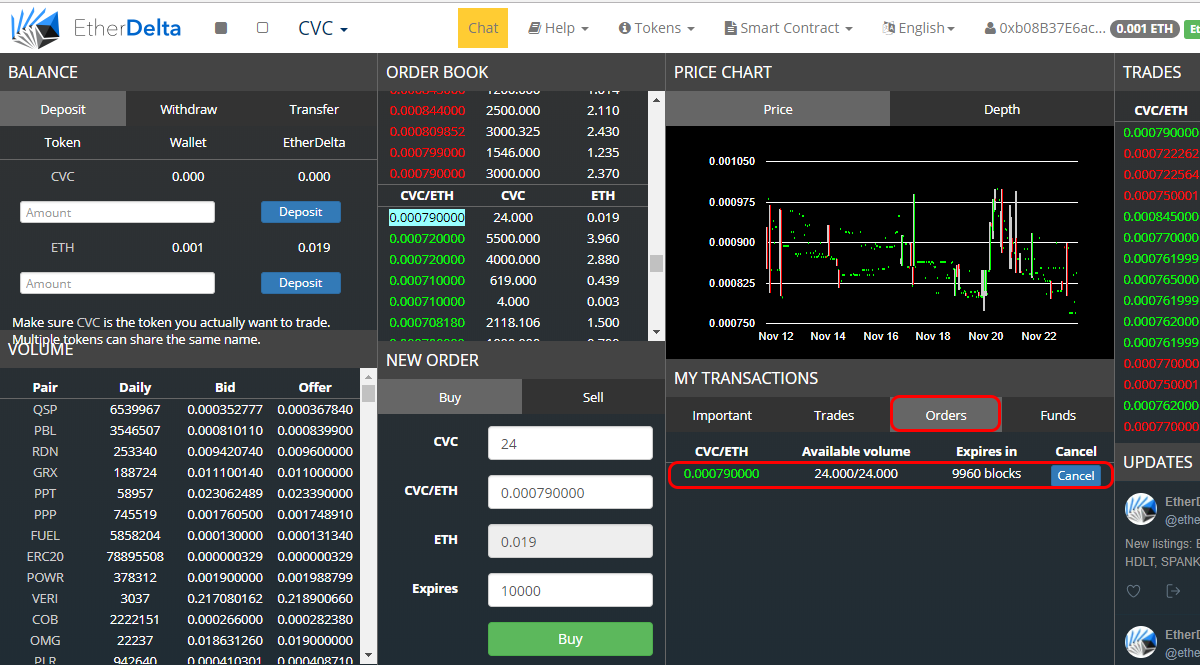The height and width of the screenshot is (665, 1200).
Task: Open the Smart Contract menu
Action: pyautogui.click(x=789, y=28)
